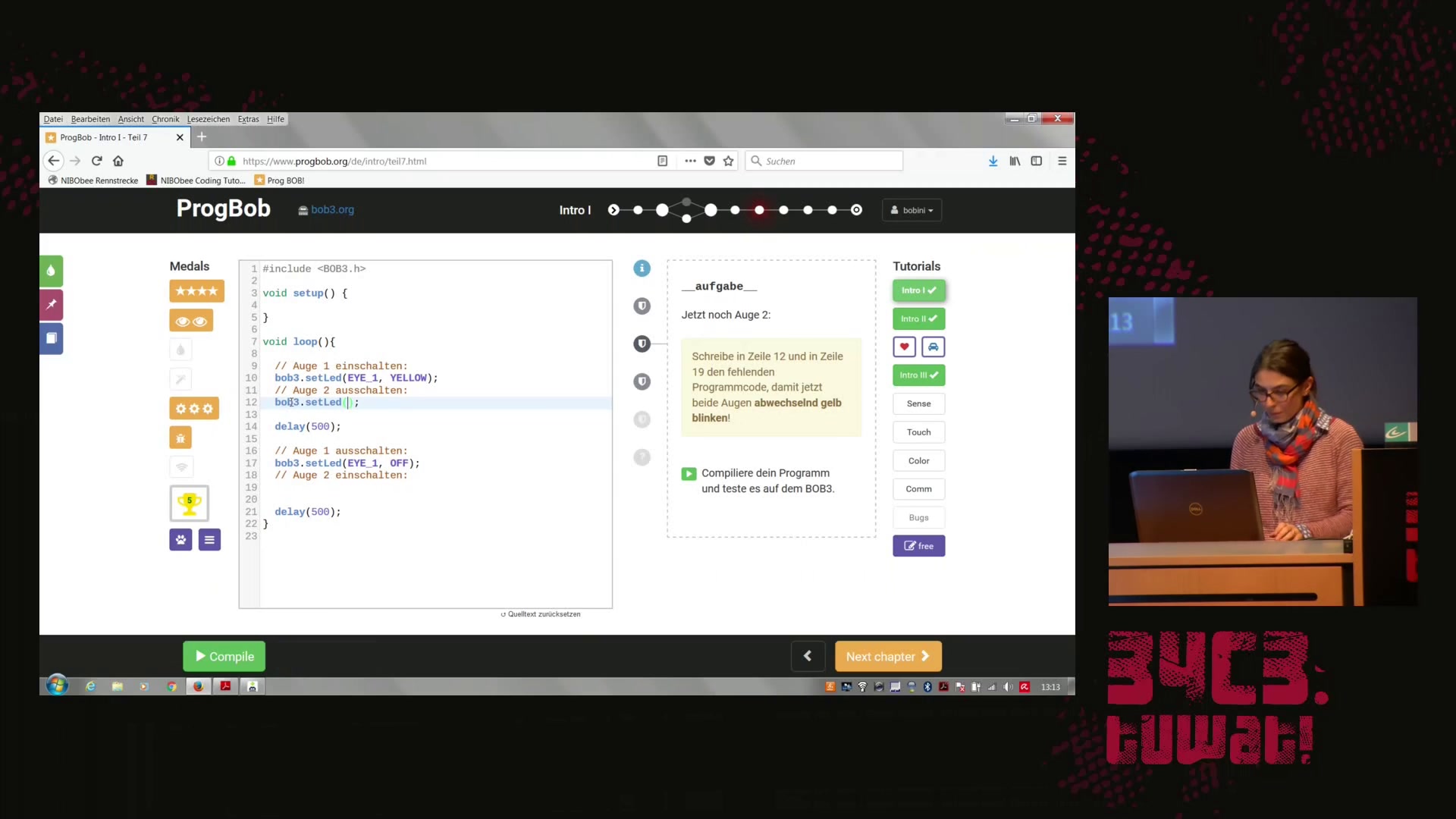The width and height of the screenshot is (1456, 819).
Task: Select the first shield step icon
Action: [642, 306]
